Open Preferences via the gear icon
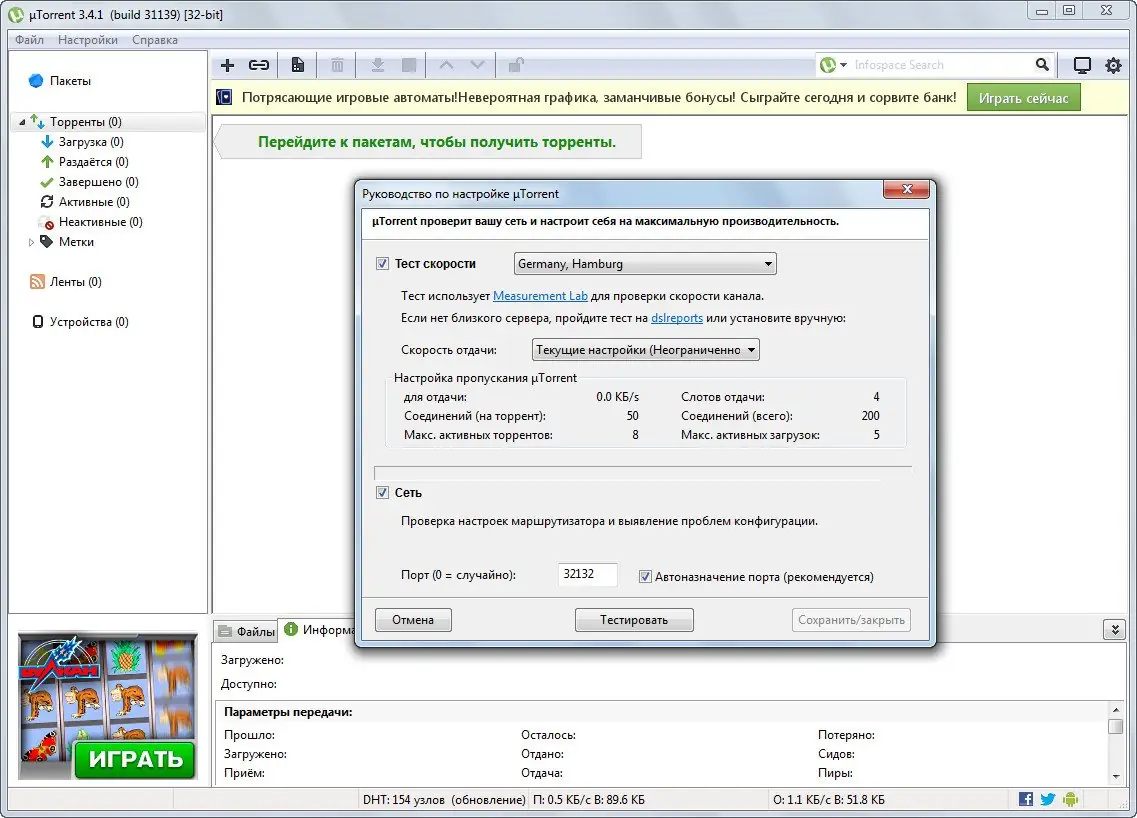Viewport: 1137px width, 818px height. tap(1113, 65)
